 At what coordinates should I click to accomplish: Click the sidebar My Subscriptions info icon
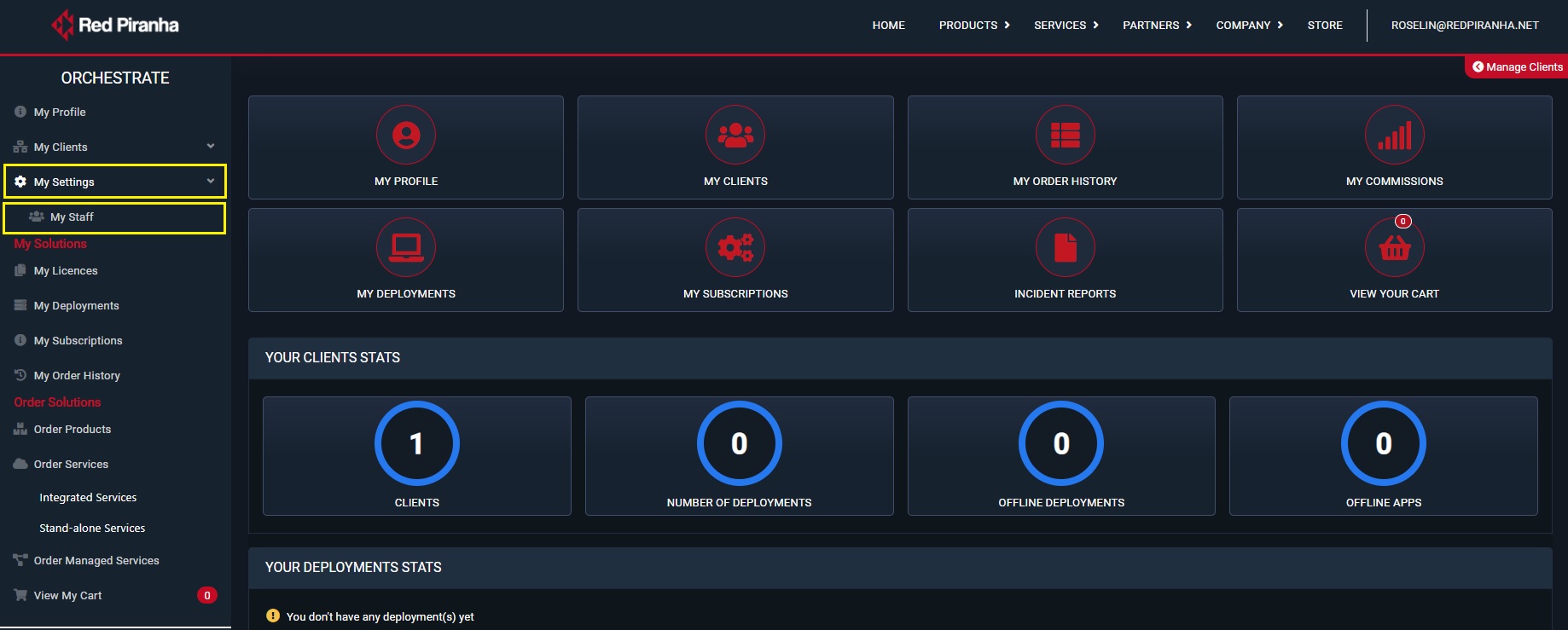[20, 340]
